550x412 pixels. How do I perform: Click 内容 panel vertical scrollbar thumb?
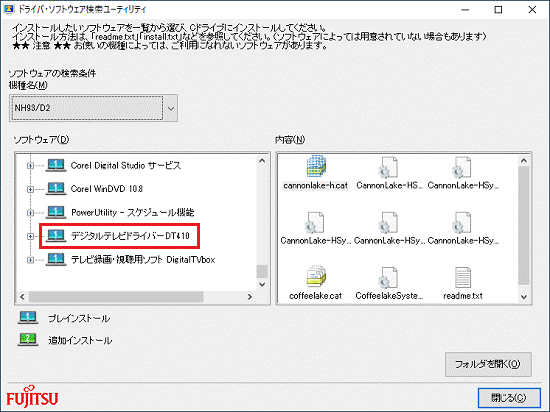pyautogui.click(x=524, y=225)
